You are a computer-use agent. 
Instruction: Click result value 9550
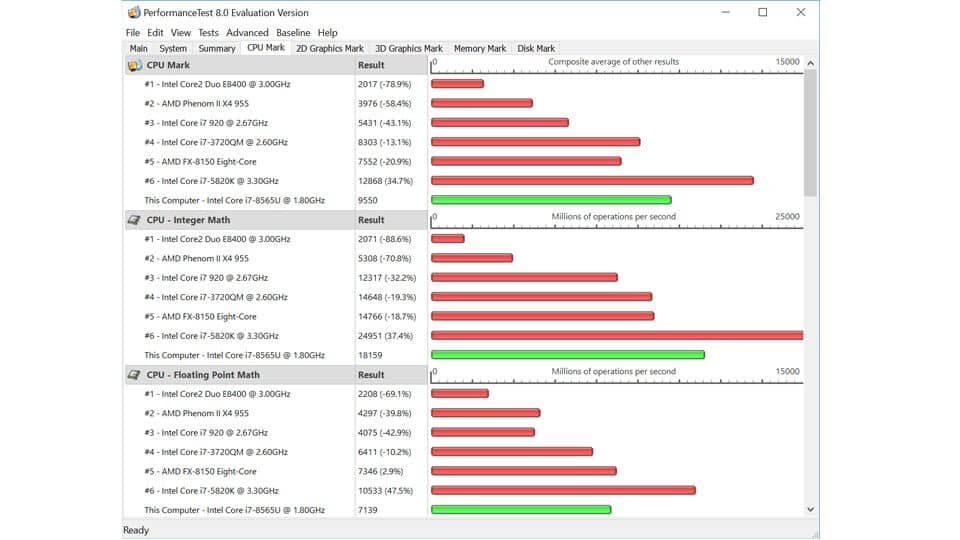(x=367, y=200)
